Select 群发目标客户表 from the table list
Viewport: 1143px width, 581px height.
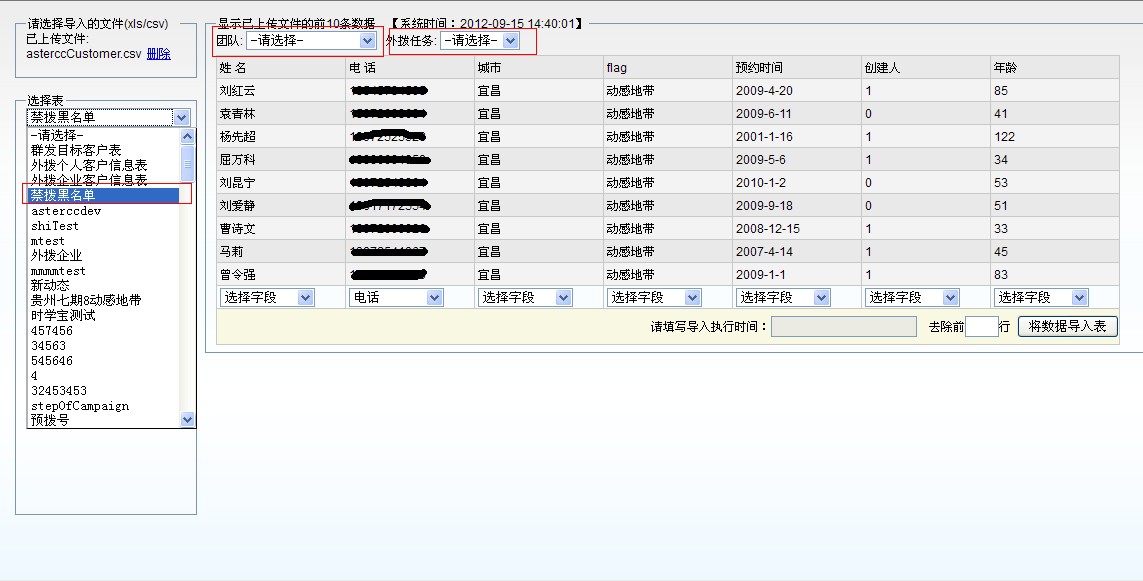pos(76,150)
